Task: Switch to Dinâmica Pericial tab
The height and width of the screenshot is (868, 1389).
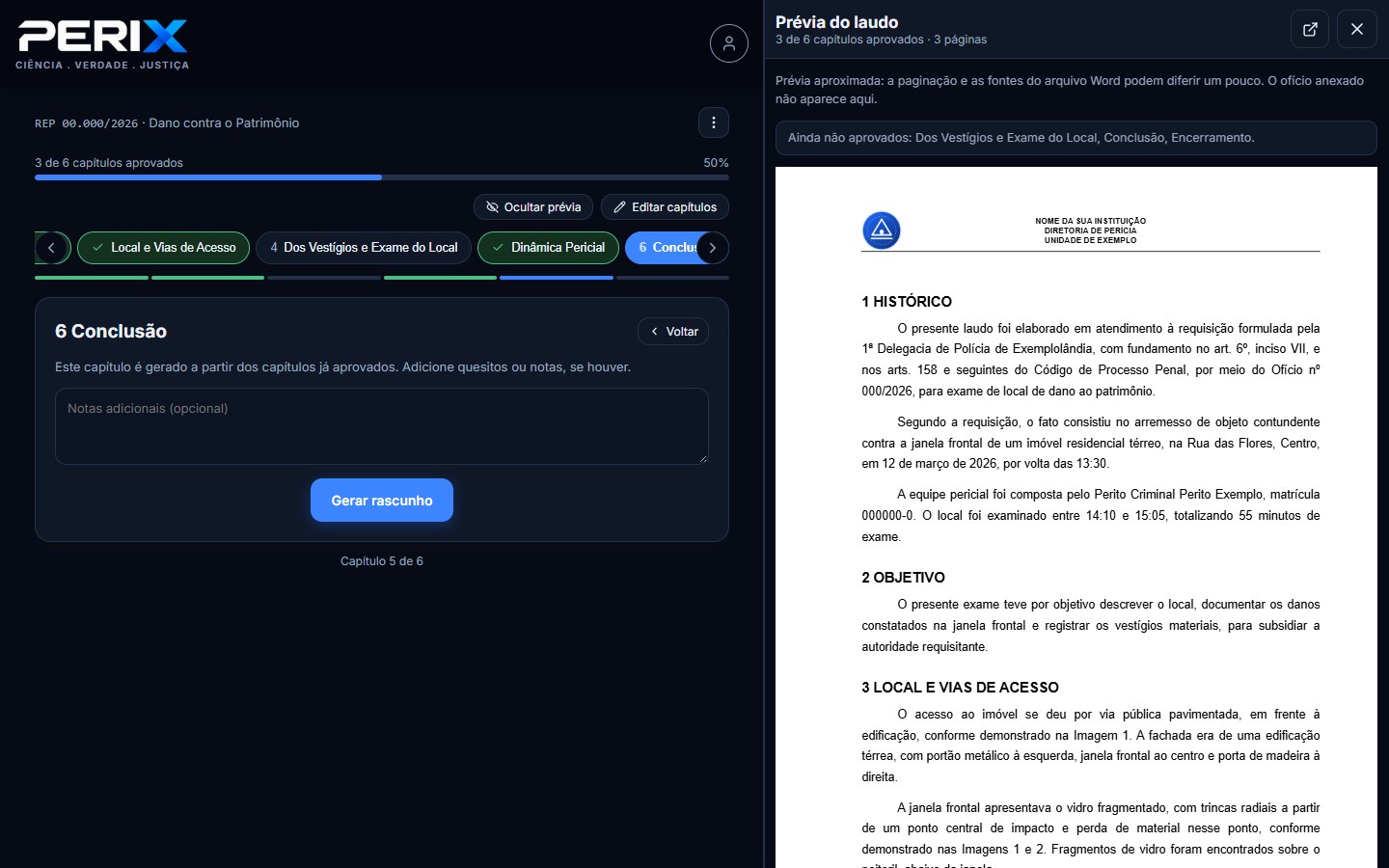Action: [x=548, y=248]
